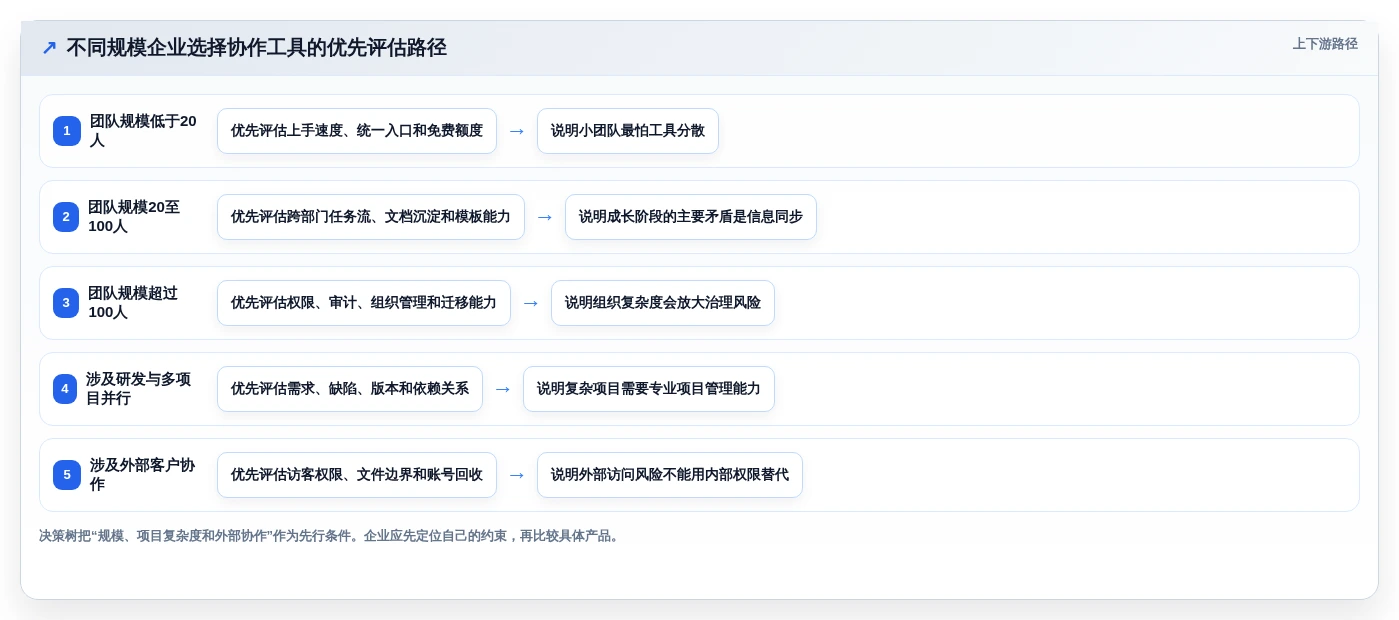
Task: Click the box 说明外部访问风险不能用内部权限替代
Action: point(670,475)
